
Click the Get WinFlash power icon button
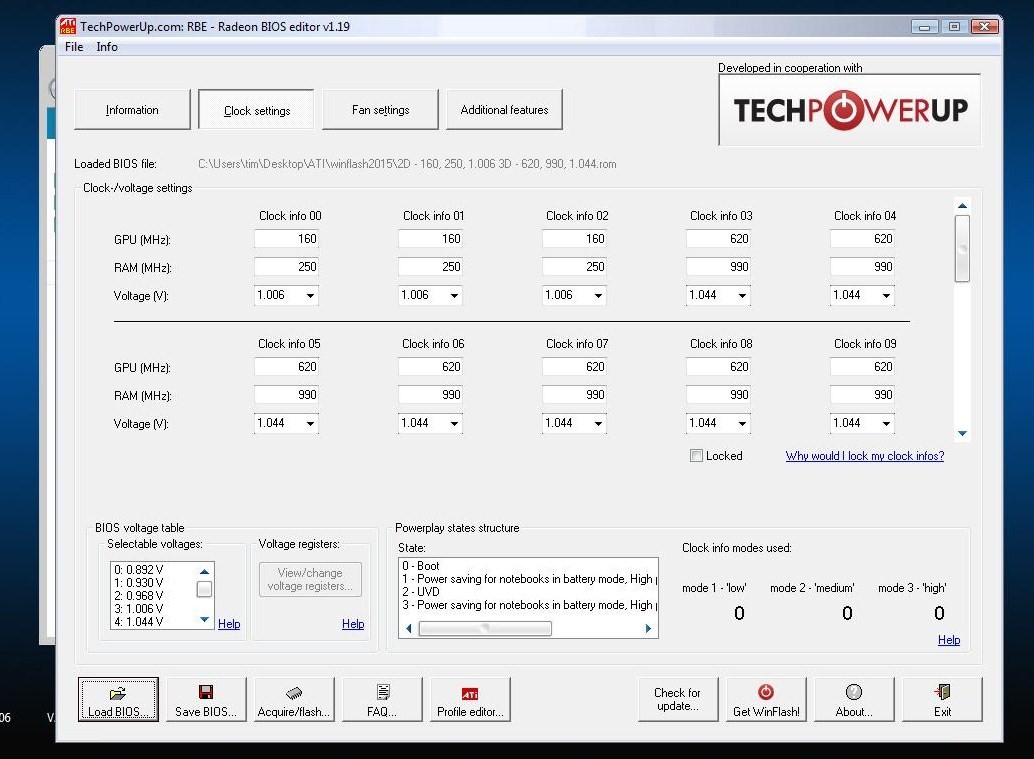[766, 699]
